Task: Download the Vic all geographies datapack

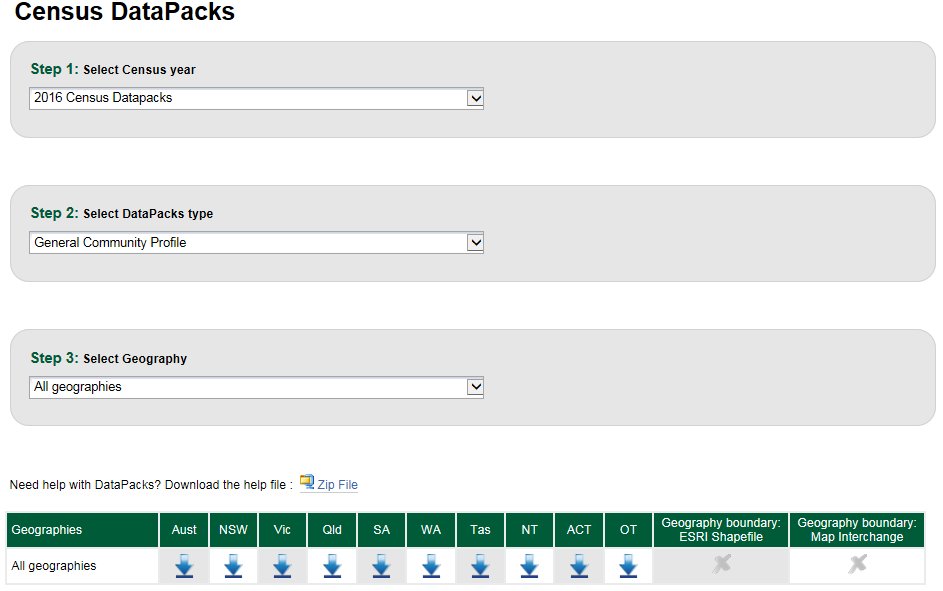Action: tap(282, 567)
